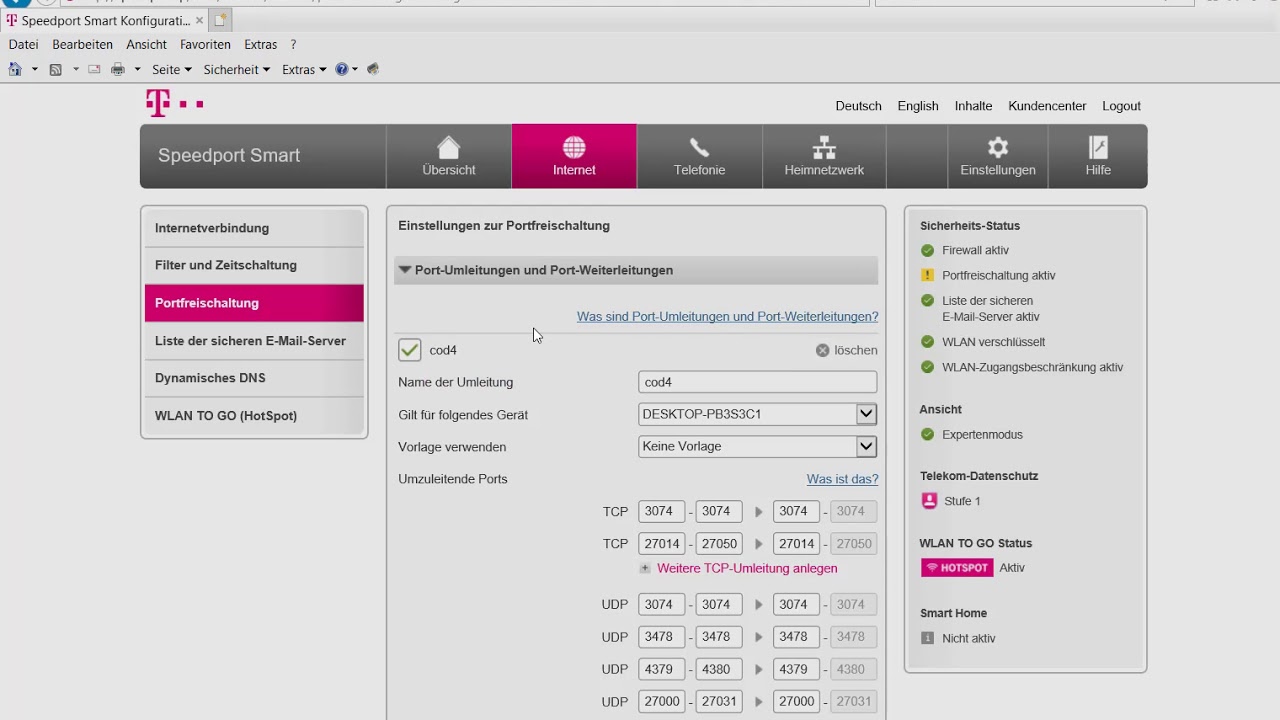Open Einstellungen gear section
Image resolution: width=1280 pixels, height=720 pixels.
pos(998,156)
